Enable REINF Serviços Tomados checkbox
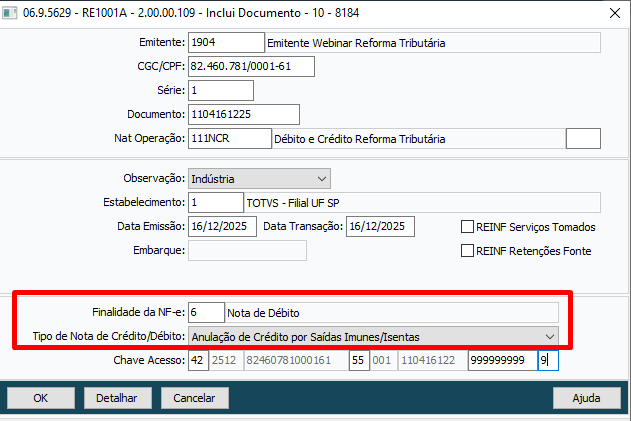This screenshot has height=421, width=631. (x=467, y=227)
